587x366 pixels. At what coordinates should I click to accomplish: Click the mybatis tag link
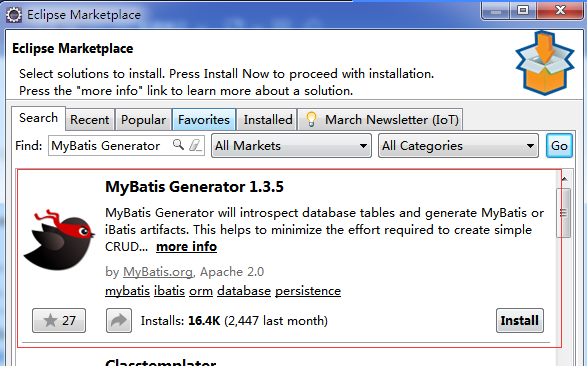click(x=127, y=291)
